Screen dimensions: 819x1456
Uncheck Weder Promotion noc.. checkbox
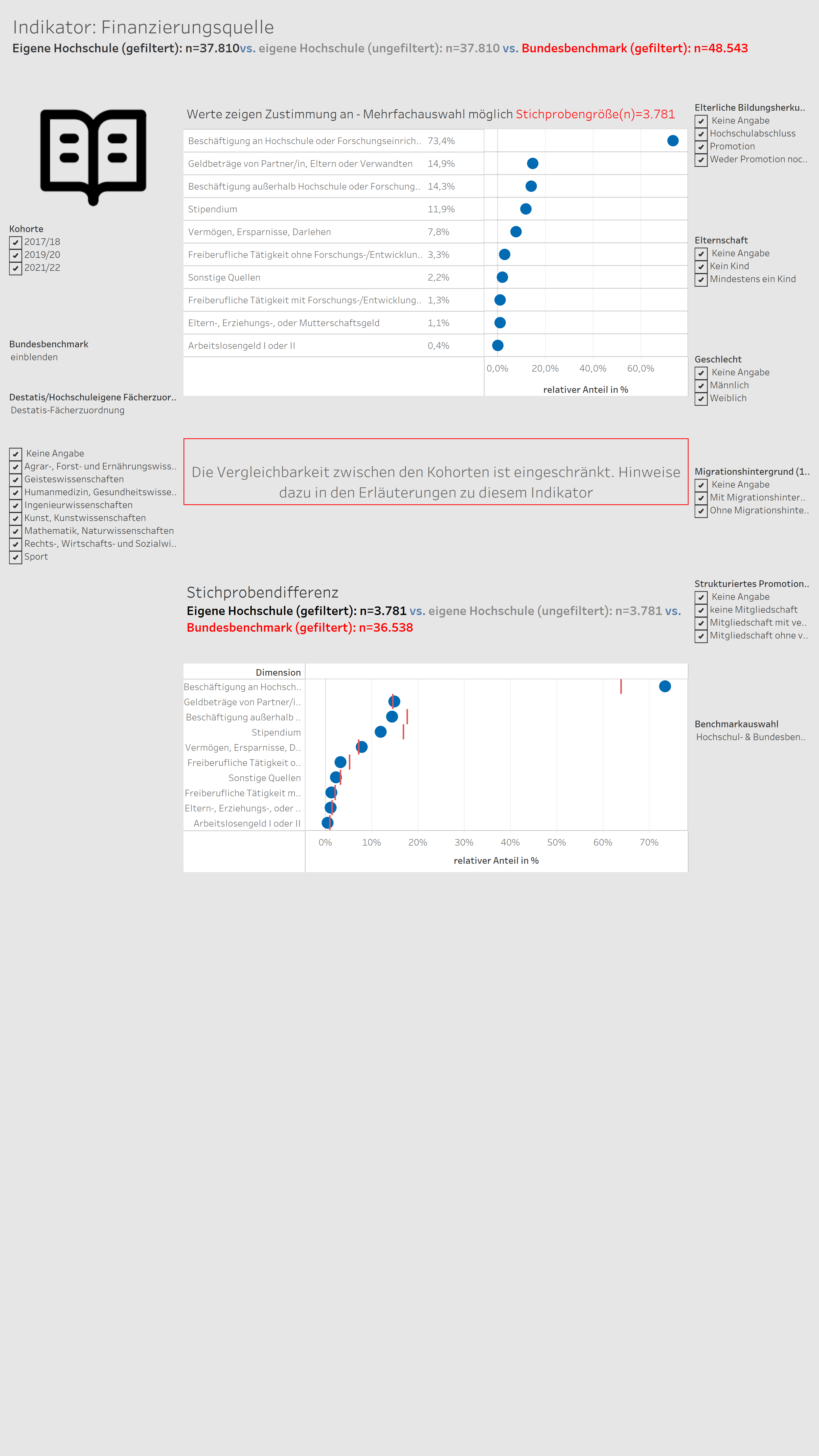[x=701, y=160]
